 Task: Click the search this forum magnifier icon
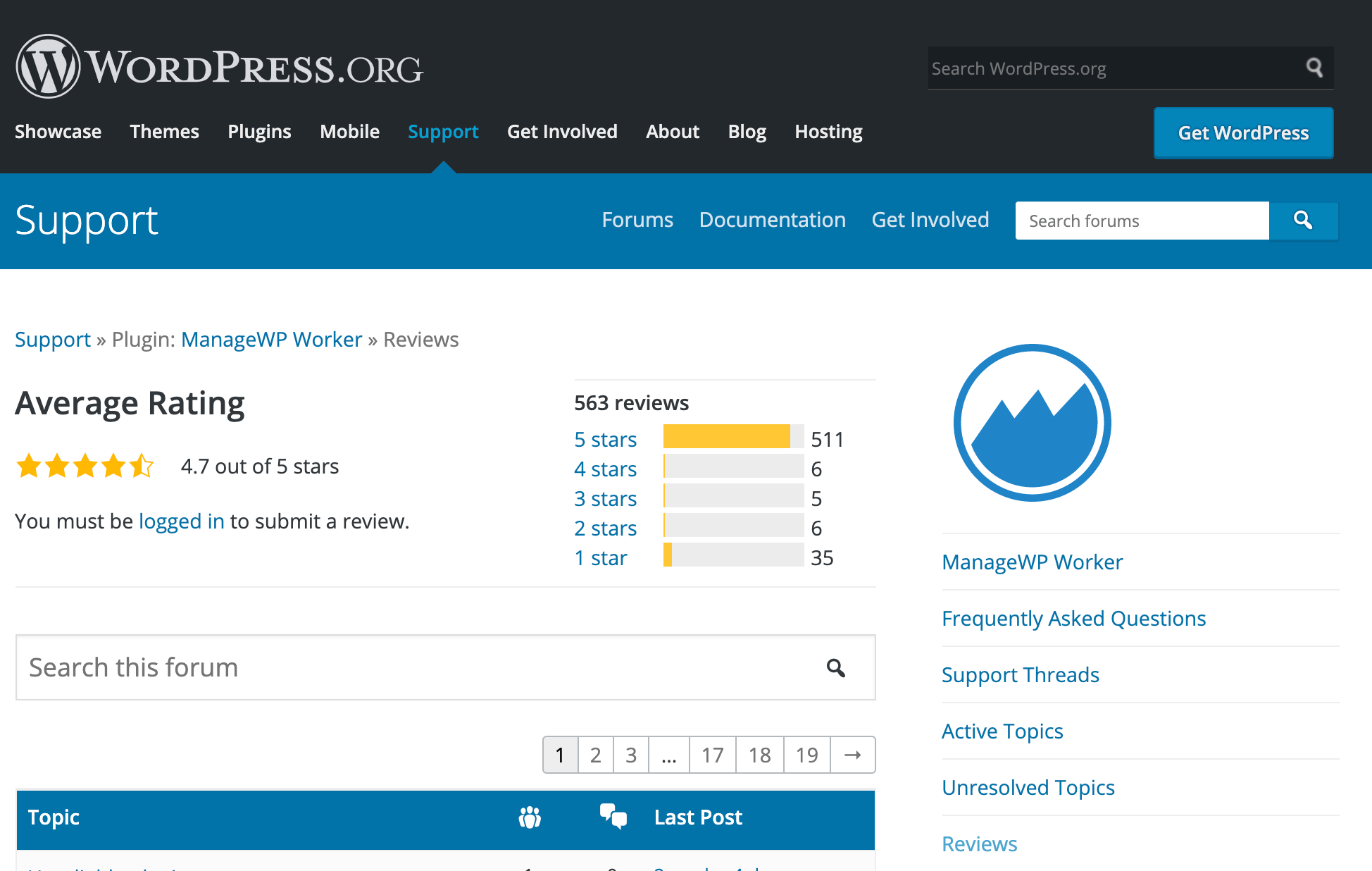click(836, 667)
